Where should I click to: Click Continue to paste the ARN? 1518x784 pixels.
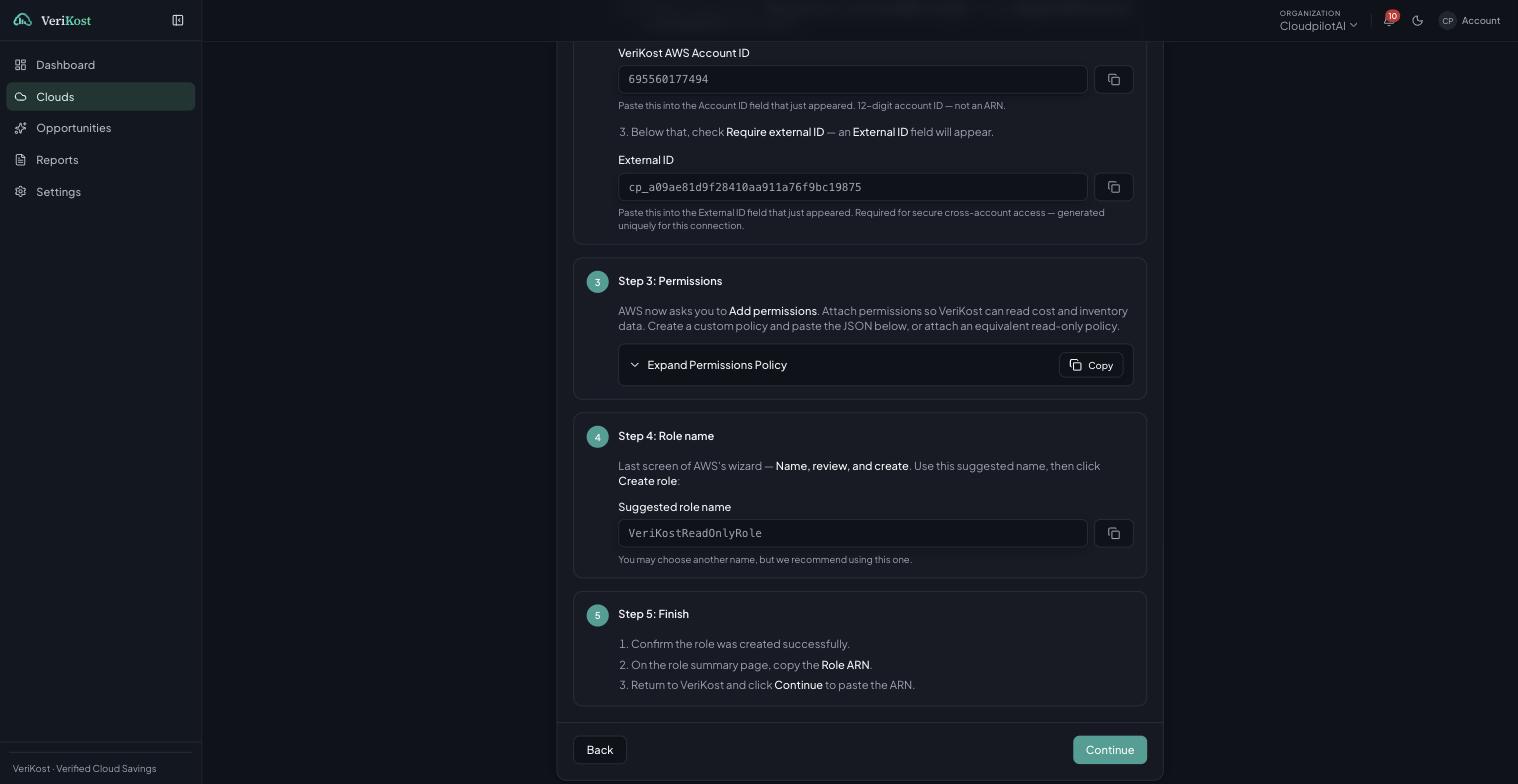coord(1110,750)
